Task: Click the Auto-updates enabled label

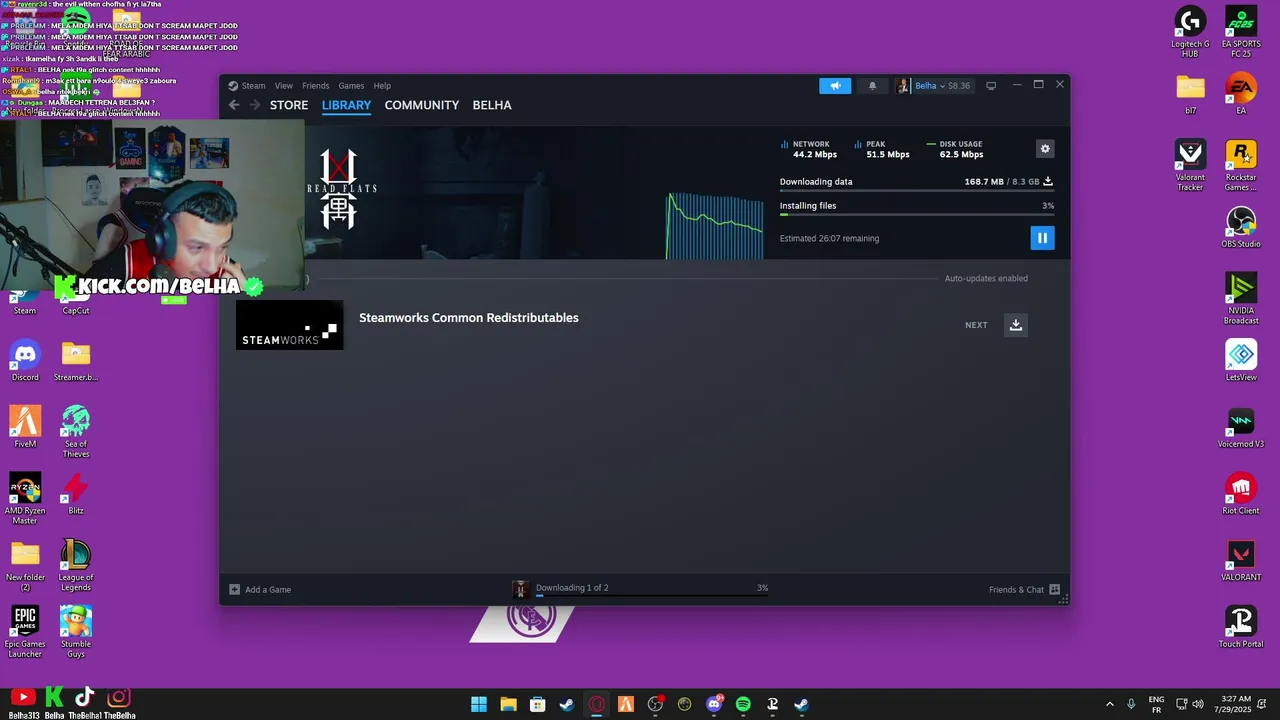Action: 986,278
